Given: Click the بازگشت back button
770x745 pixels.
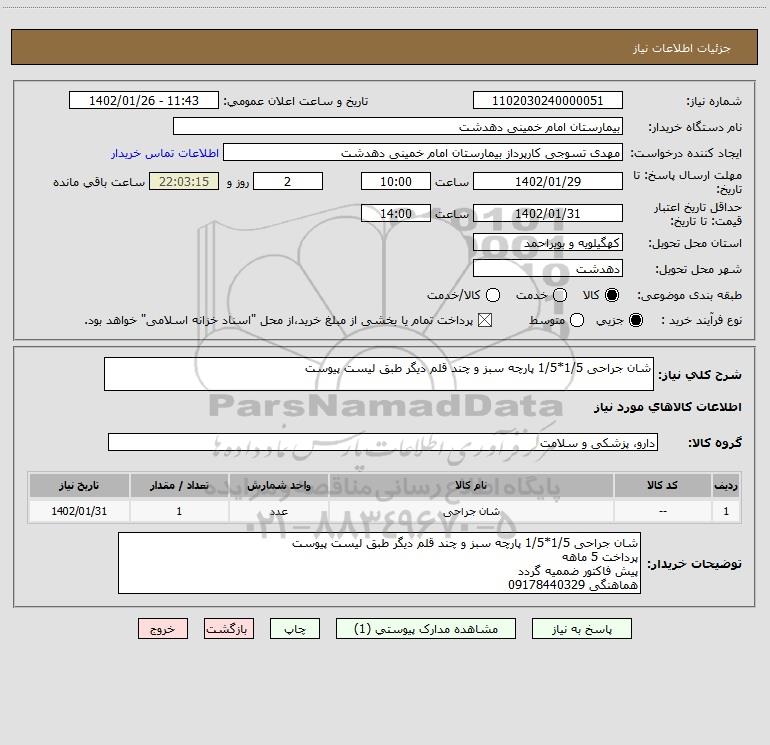Looking at the screenshot, I should (x=229, y=629).
